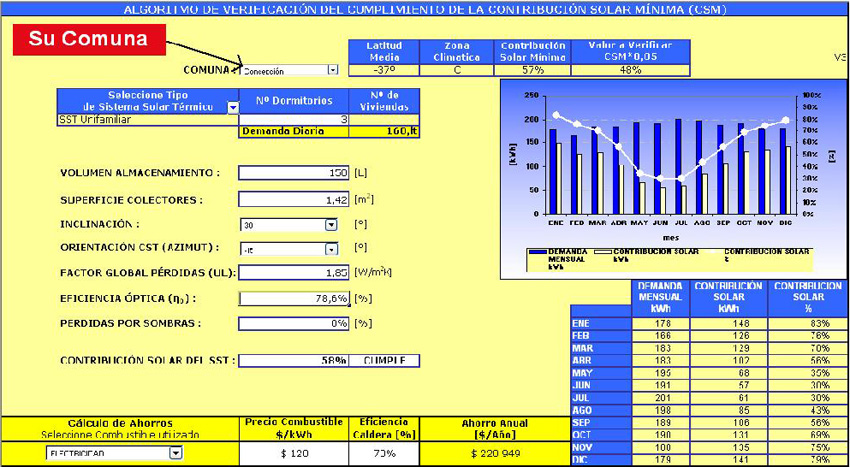This screenshot has height=467, width=850.
Task: Click the Factor Global Pérdidas field
Action: 293,272
